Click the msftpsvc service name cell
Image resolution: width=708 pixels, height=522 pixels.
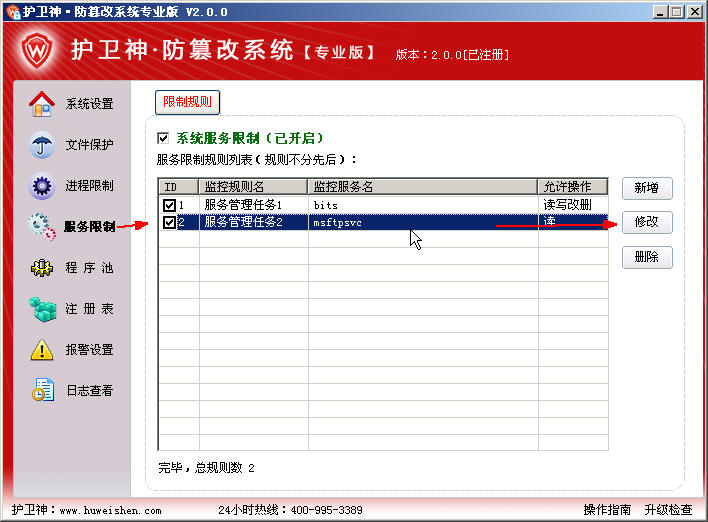click(x=423, y=222)
